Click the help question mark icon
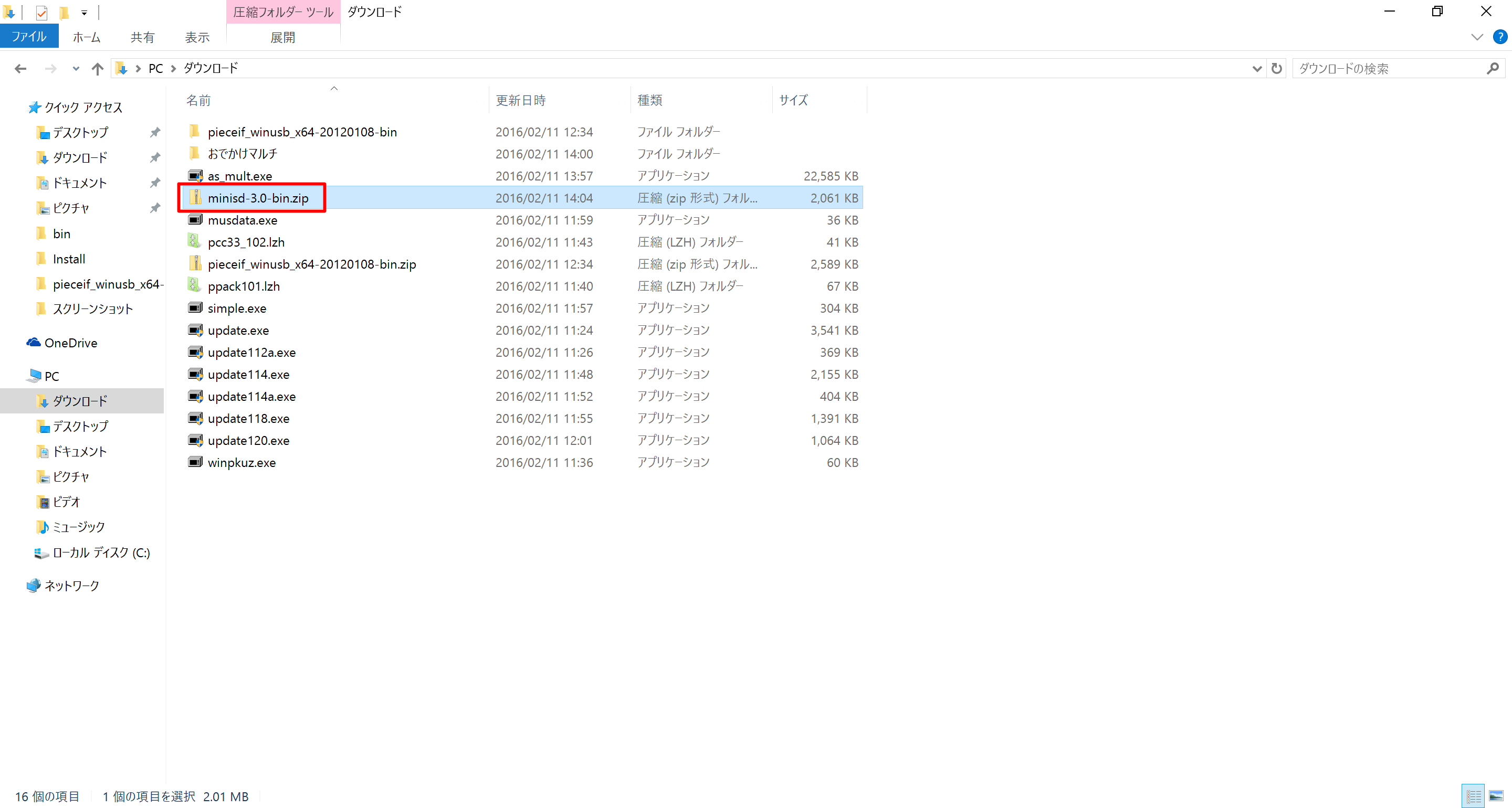 [1500, 37]
